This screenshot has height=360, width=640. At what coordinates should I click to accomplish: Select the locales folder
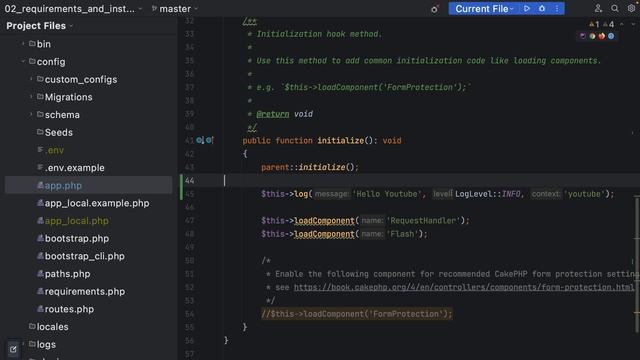click(x=53, y=327)
